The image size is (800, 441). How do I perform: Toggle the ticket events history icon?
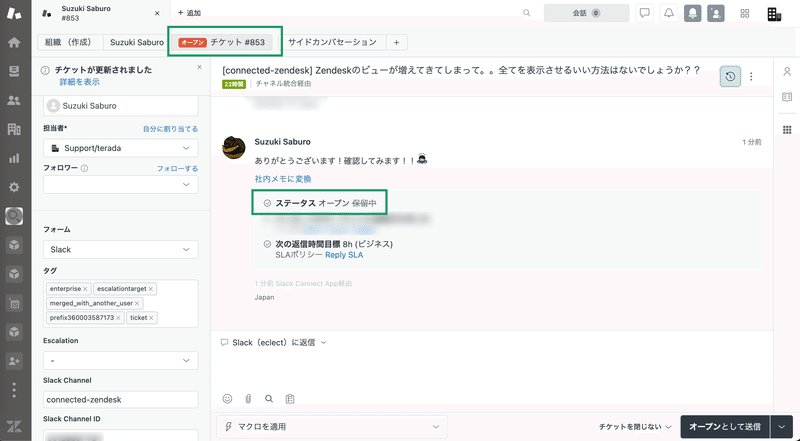(x=730, y=77)
